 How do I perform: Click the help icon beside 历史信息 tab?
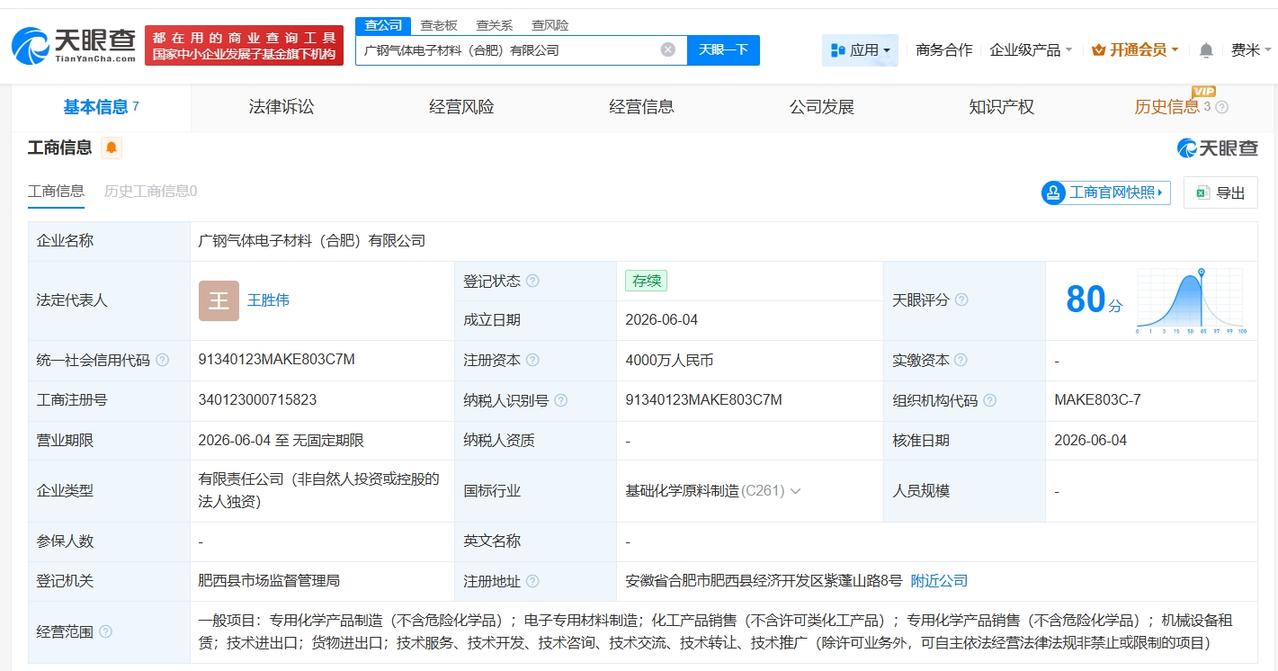click(1221, 108)
